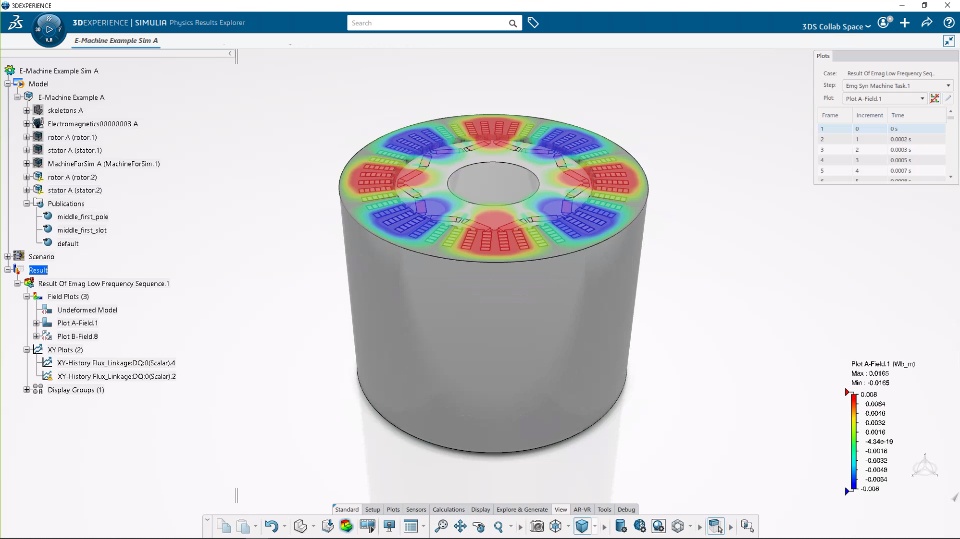The width and height of the screenshot is (960, 539).
Task: Click the update import arrow icon
Action: pos(328,526)
